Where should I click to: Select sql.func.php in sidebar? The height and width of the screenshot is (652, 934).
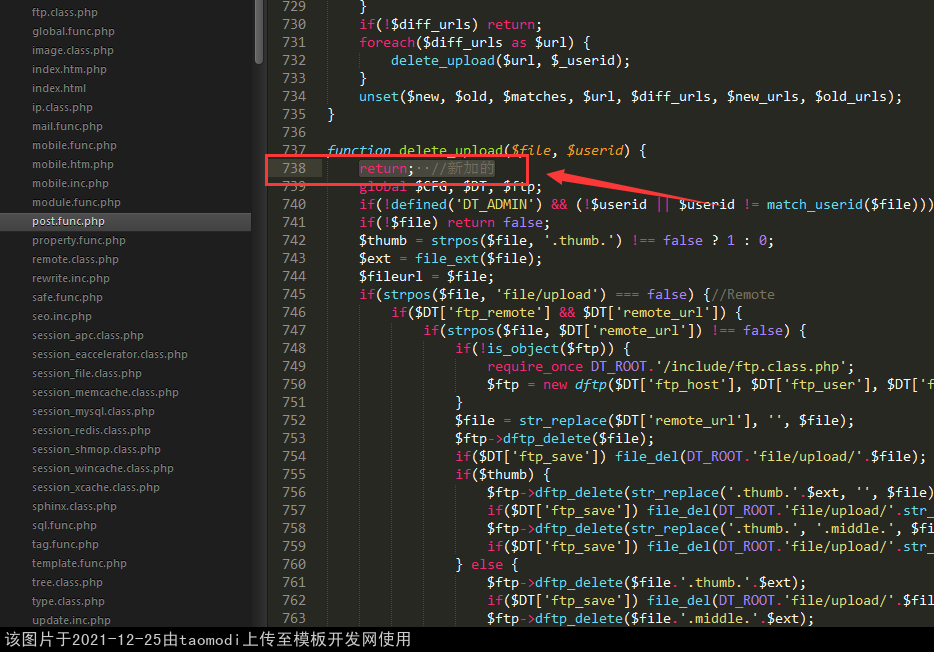click(x=64, y=526)
